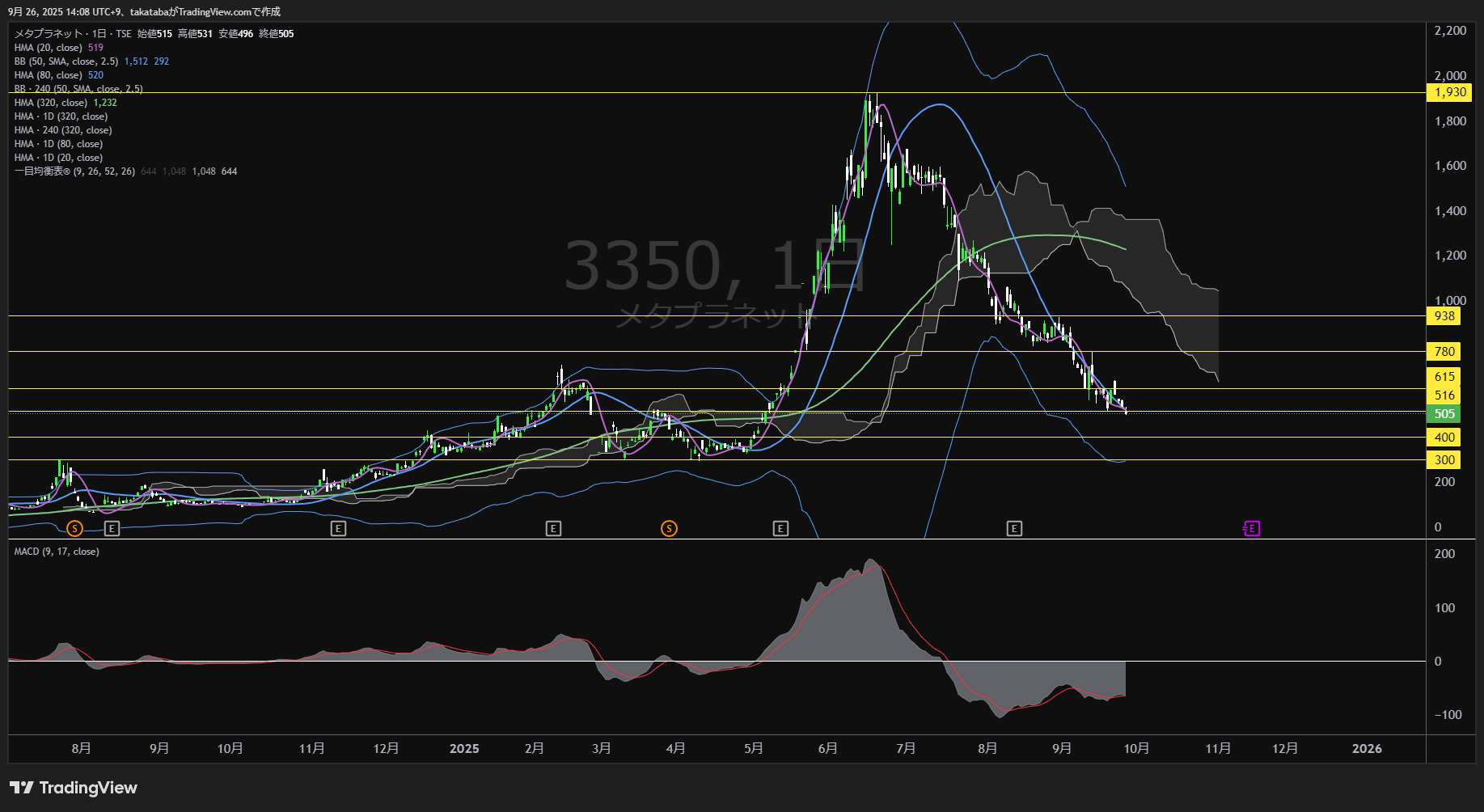Click the HMA · 1D (320, close) legend entry
The image size is (1484, 812).
tap(61, 116)
